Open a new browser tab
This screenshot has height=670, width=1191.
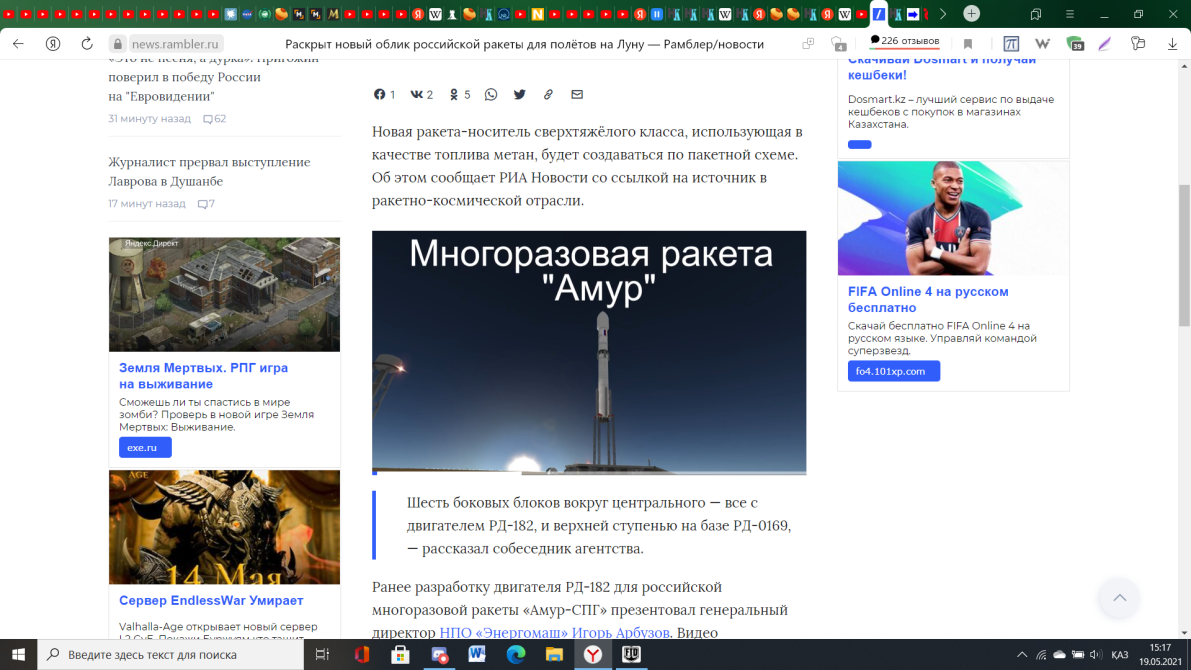[x=971, y=14]
